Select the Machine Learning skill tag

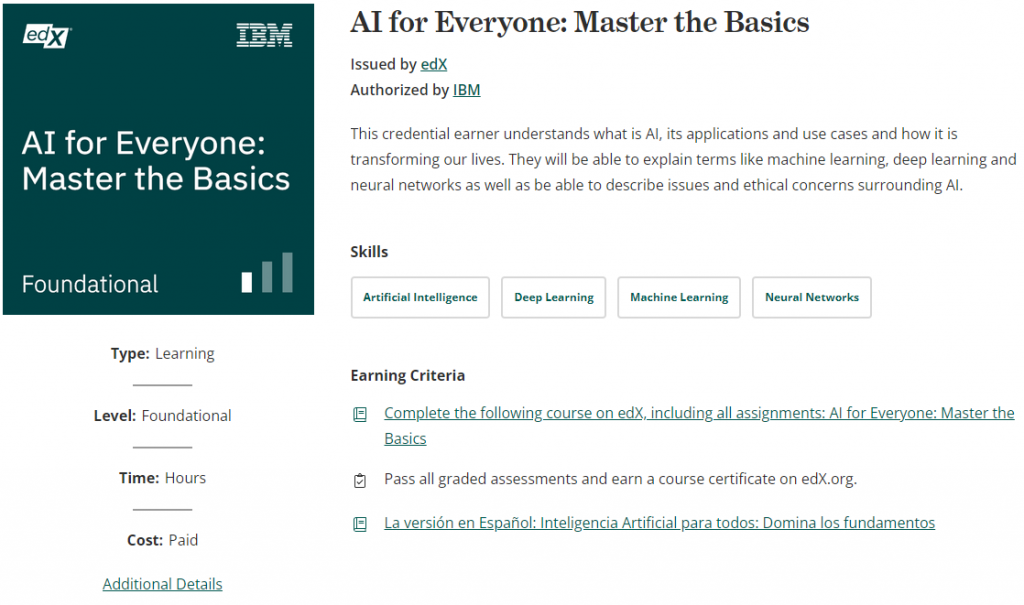point(679,298)
